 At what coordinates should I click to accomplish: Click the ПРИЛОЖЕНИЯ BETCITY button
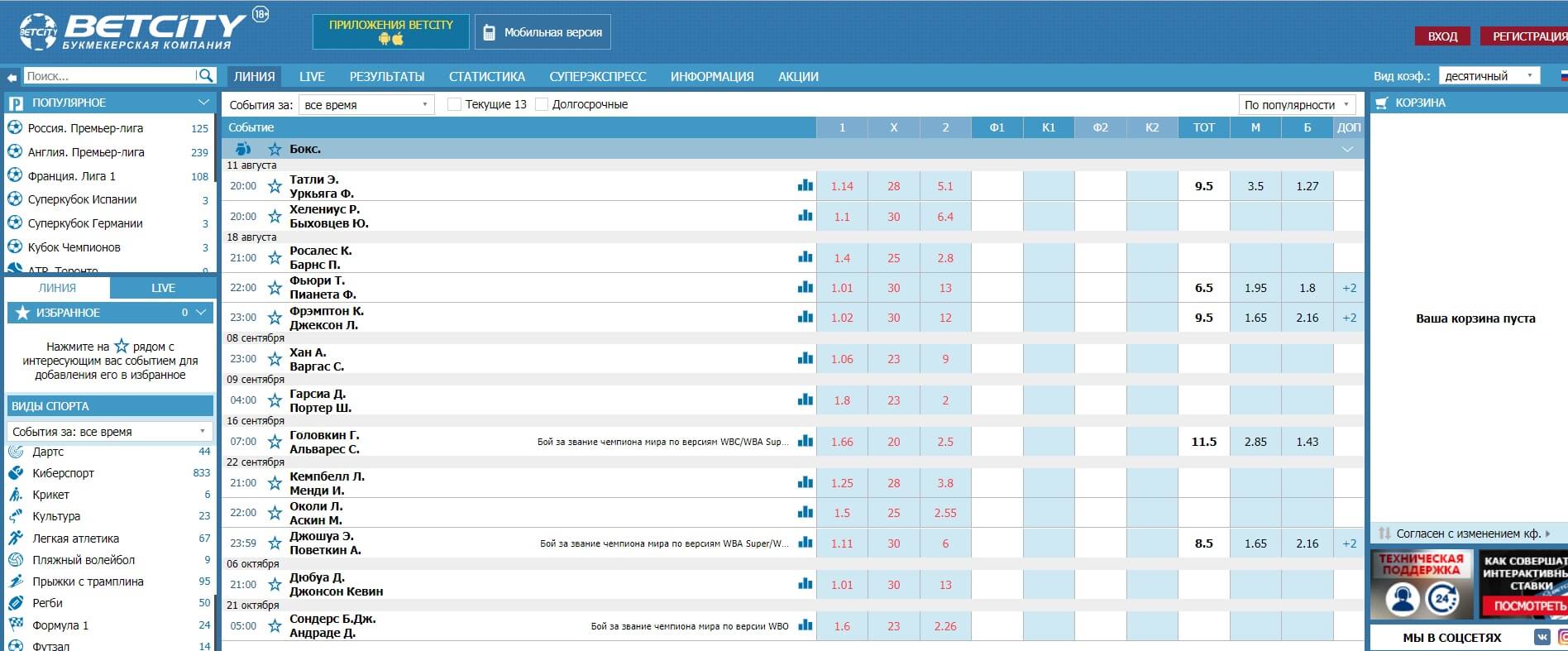[391, 31]
